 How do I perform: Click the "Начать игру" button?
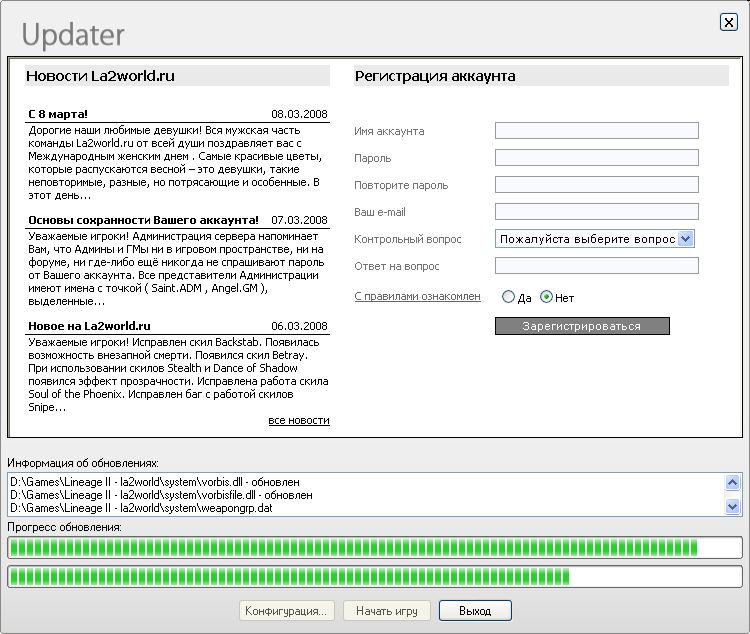387,611
